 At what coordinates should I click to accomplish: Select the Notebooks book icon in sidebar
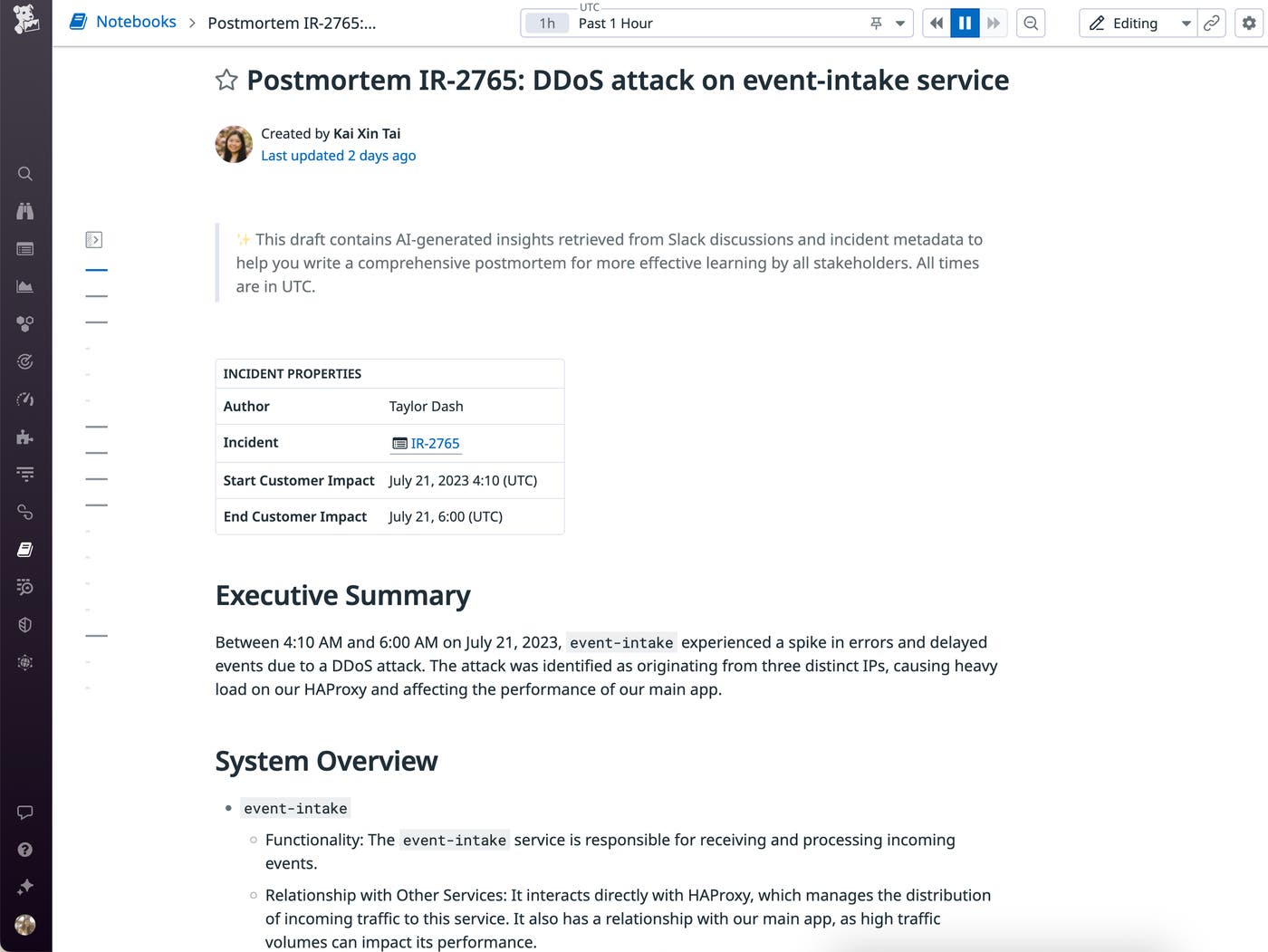pos(24,549)
